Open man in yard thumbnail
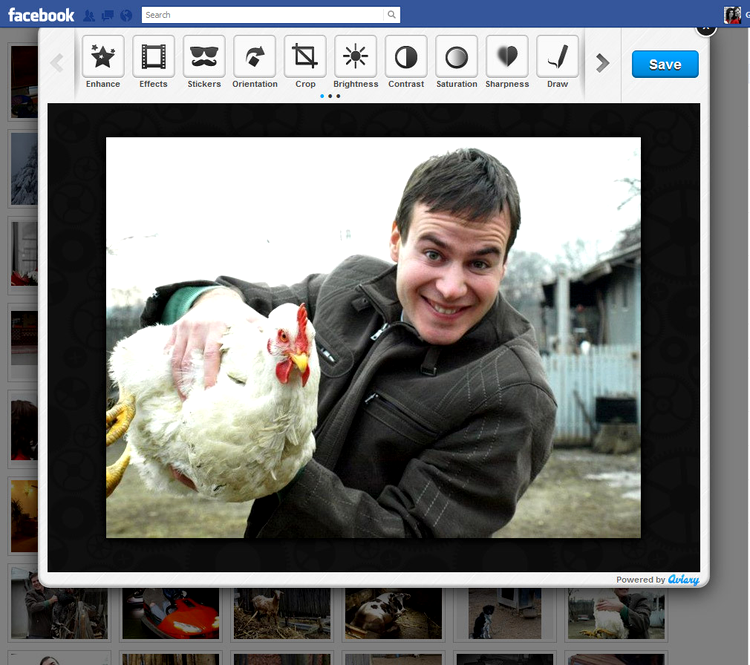 coord(59,605)
